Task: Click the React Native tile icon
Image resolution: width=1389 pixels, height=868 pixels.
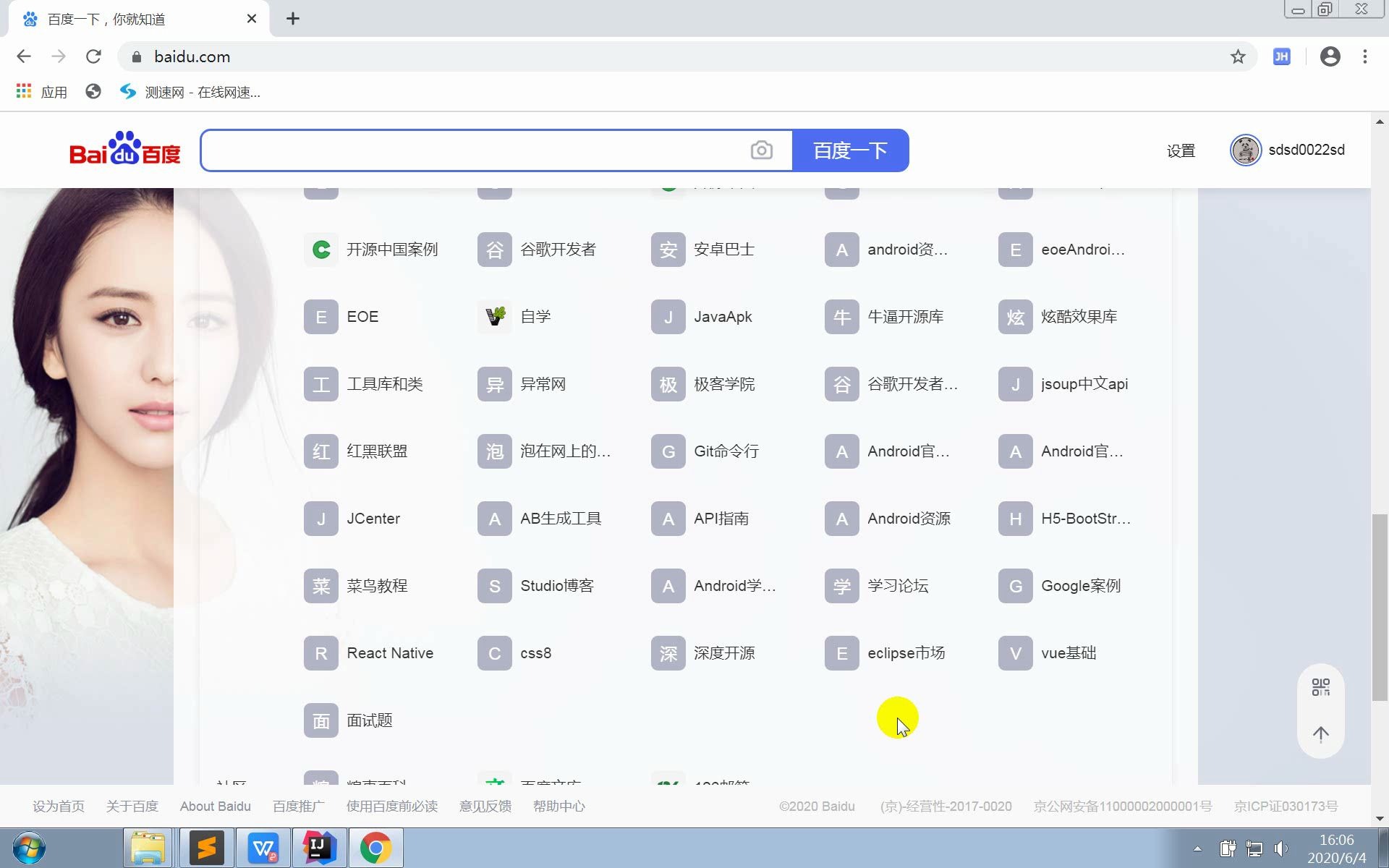Action: click(321, 653)
